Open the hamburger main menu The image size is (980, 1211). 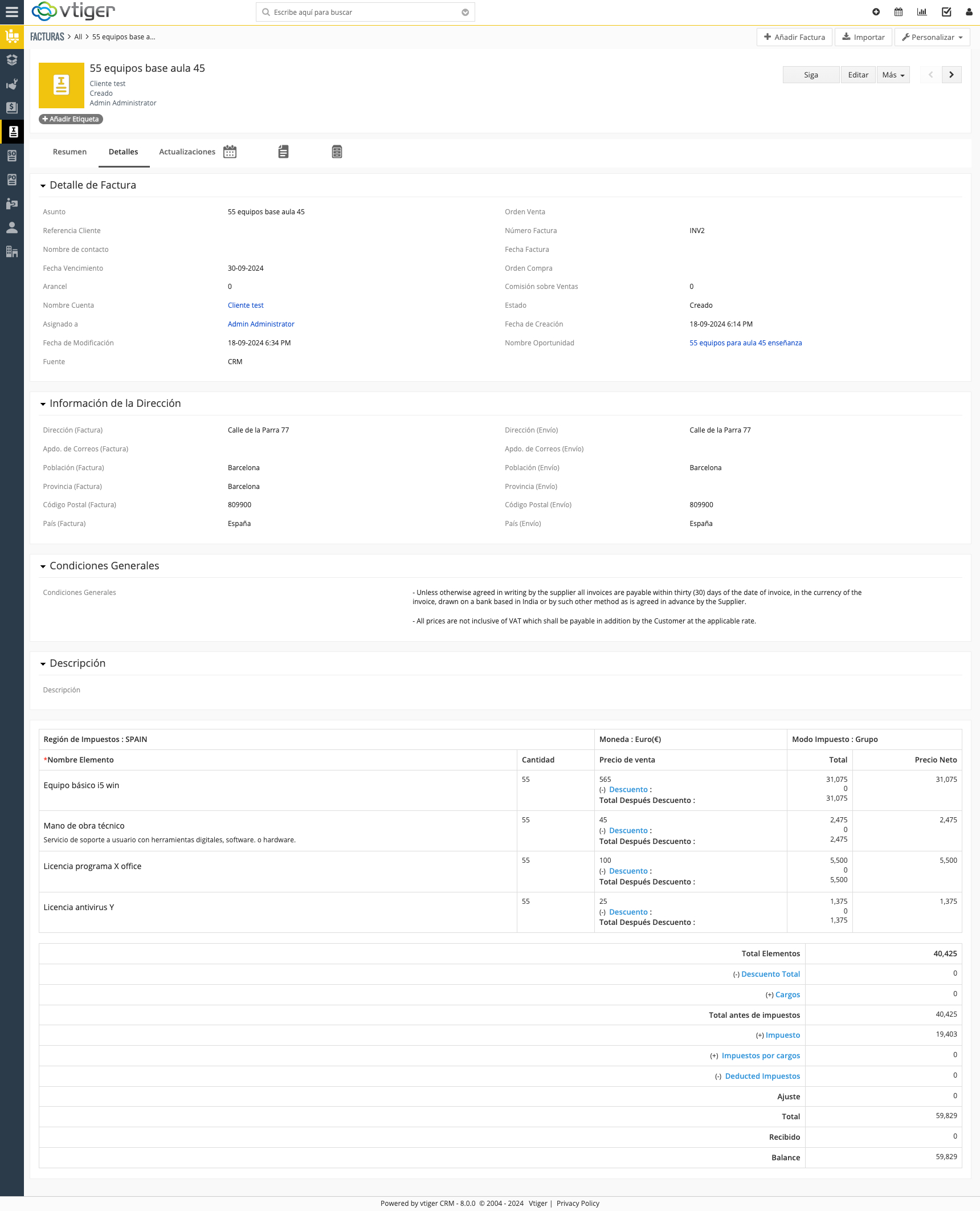12,12
